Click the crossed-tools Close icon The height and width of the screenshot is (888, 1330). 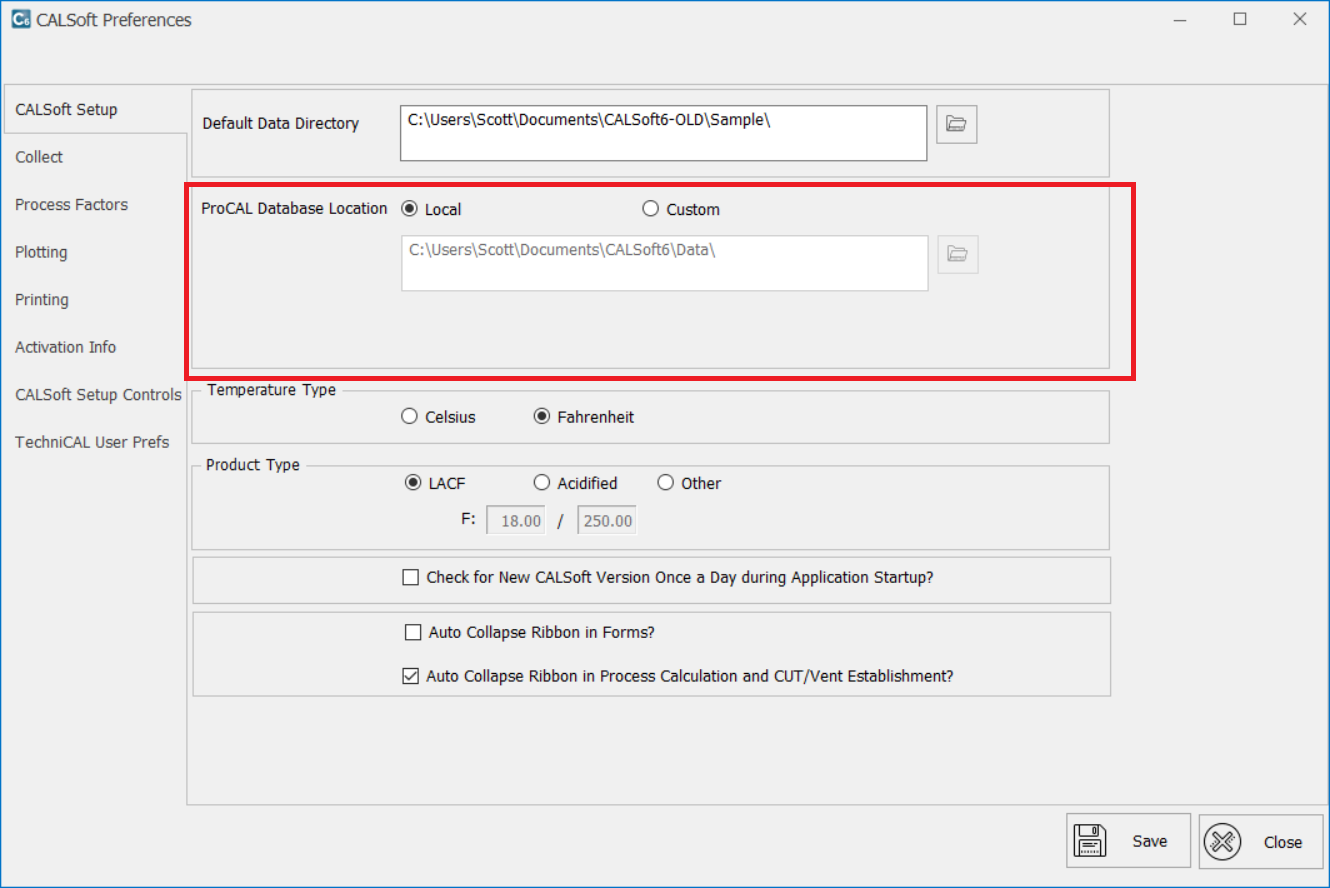(x=1221, y=842)
